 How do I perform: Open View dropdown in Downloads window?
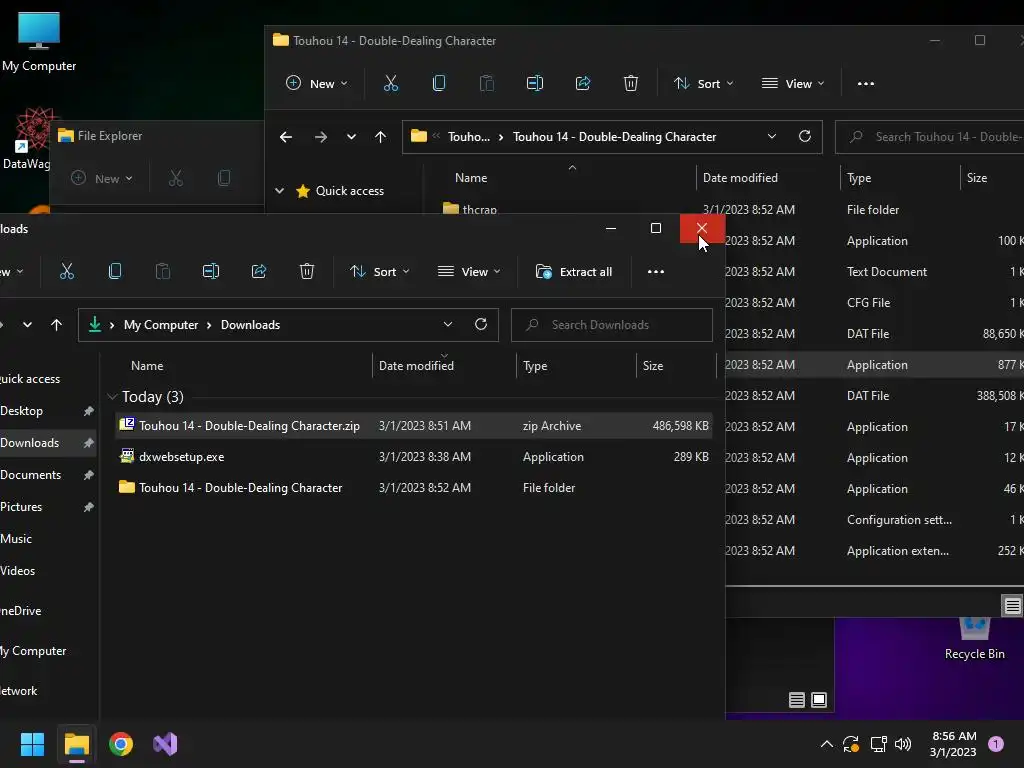(x=469, y=272)
